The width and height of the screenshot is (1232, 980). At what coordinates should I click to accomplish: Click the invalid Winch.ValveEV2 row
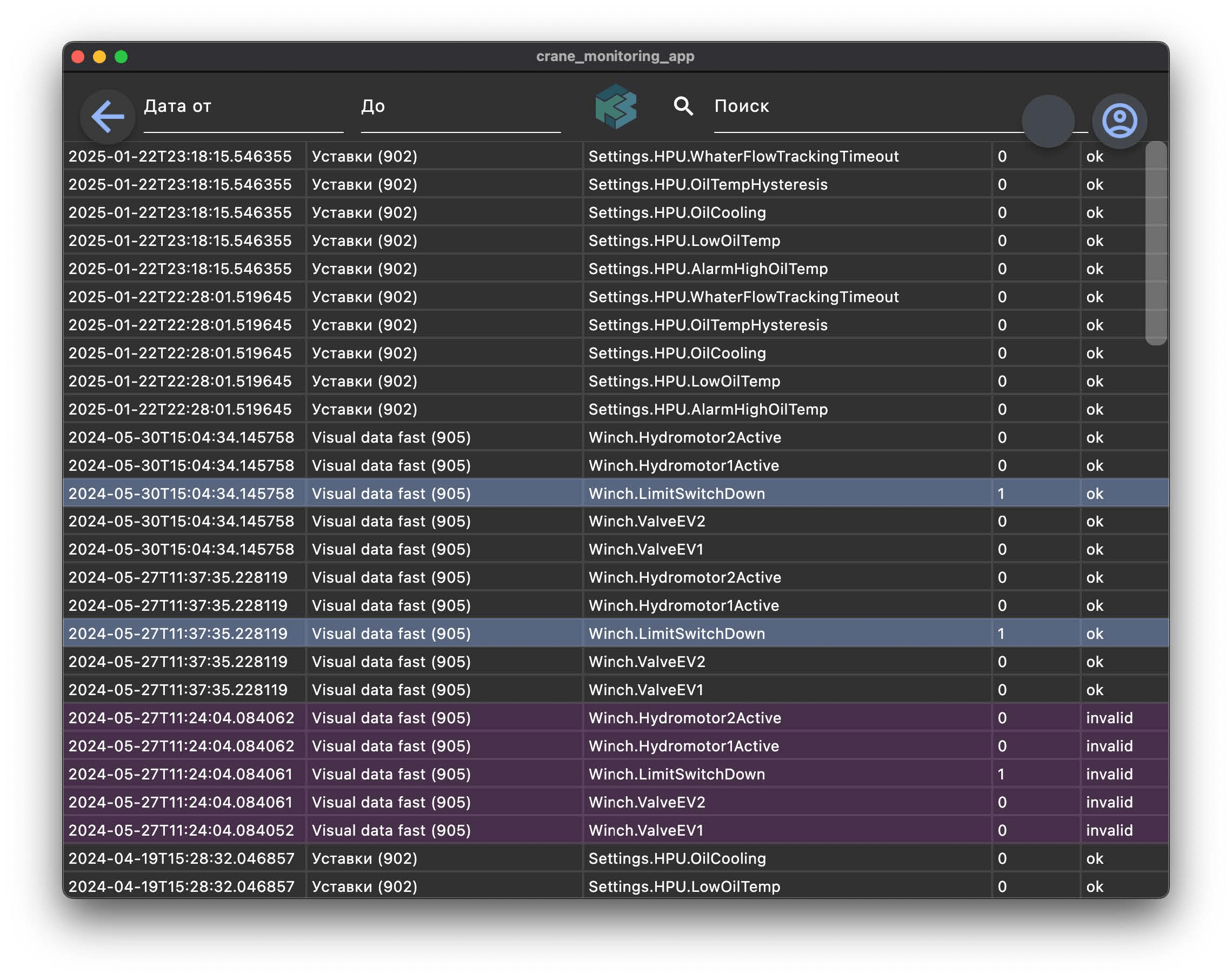pyautogui.click(x=616, y=802)
